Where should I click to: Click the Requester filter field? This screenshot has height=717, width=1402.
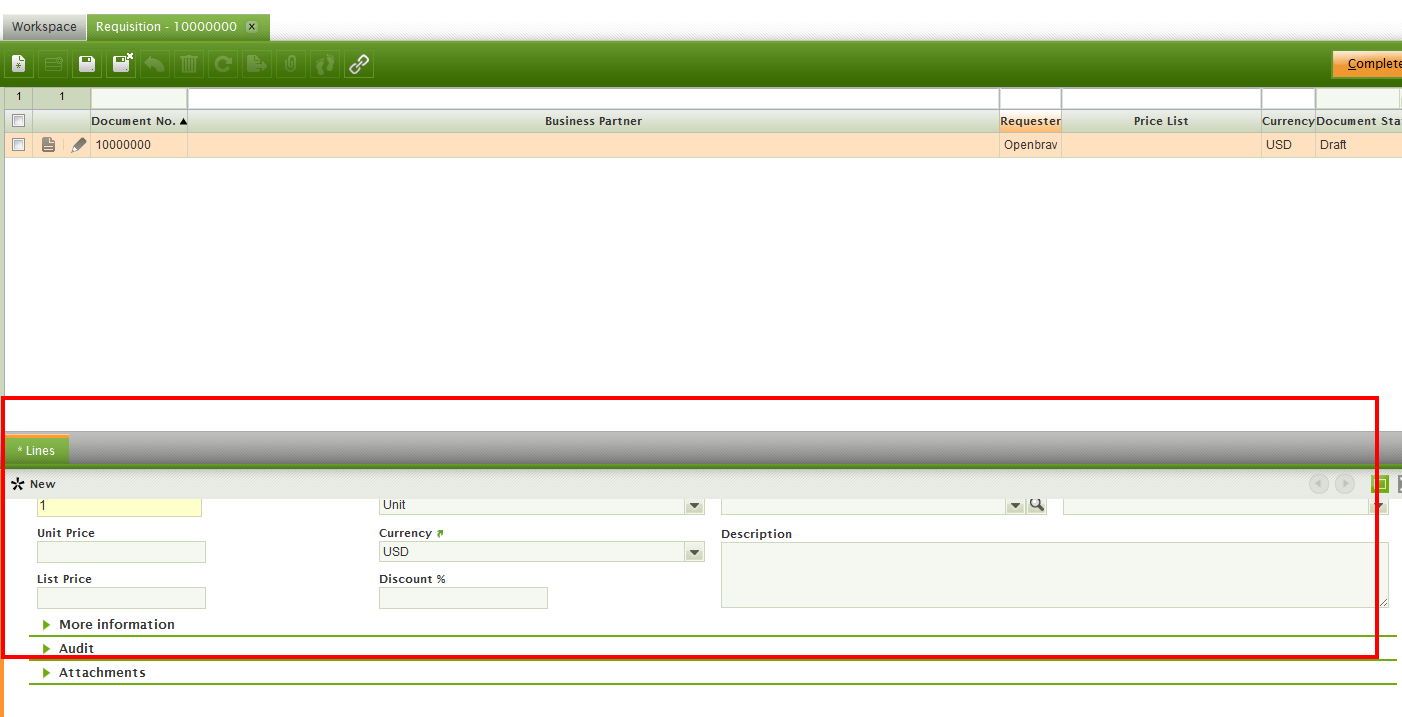coord(1030,98)
